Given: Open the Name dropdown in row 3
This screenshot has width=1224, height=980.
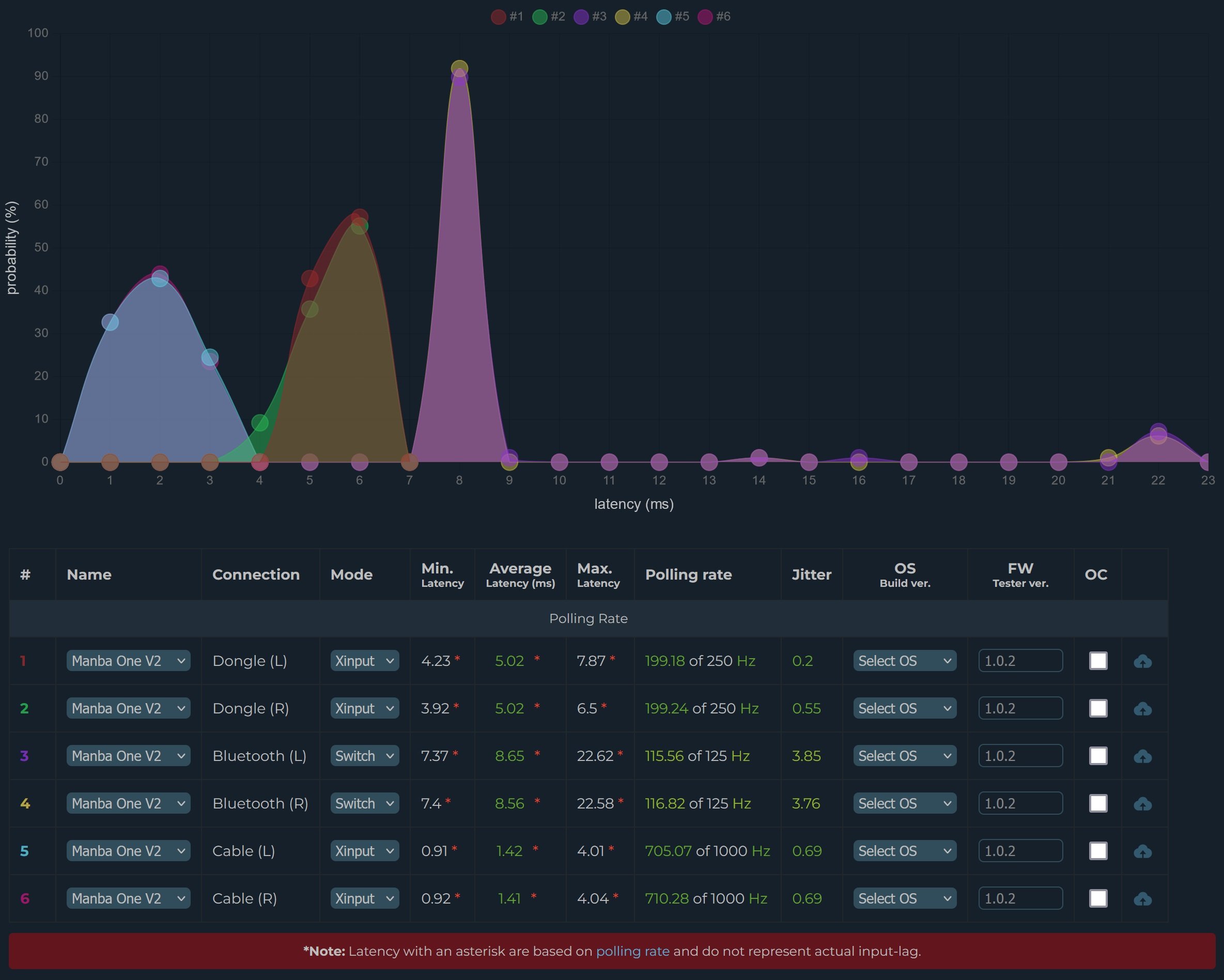Looking at the screenshot, I should click(x=128, y=756).
